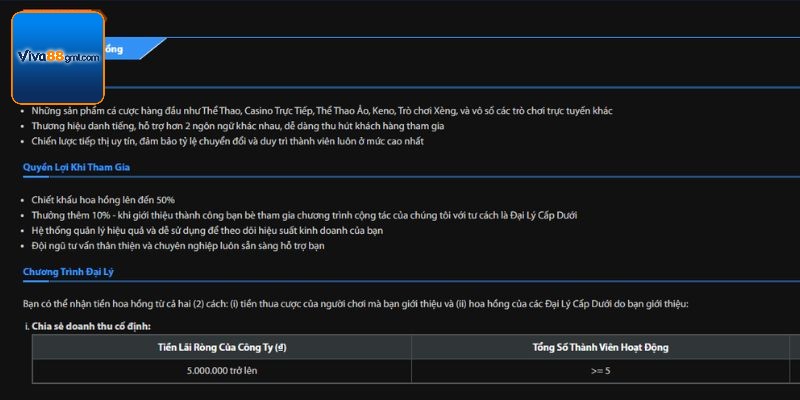Click the Chiến lược tiếp thị uy tín bullet
800x400 pixels.
[228, 141]
